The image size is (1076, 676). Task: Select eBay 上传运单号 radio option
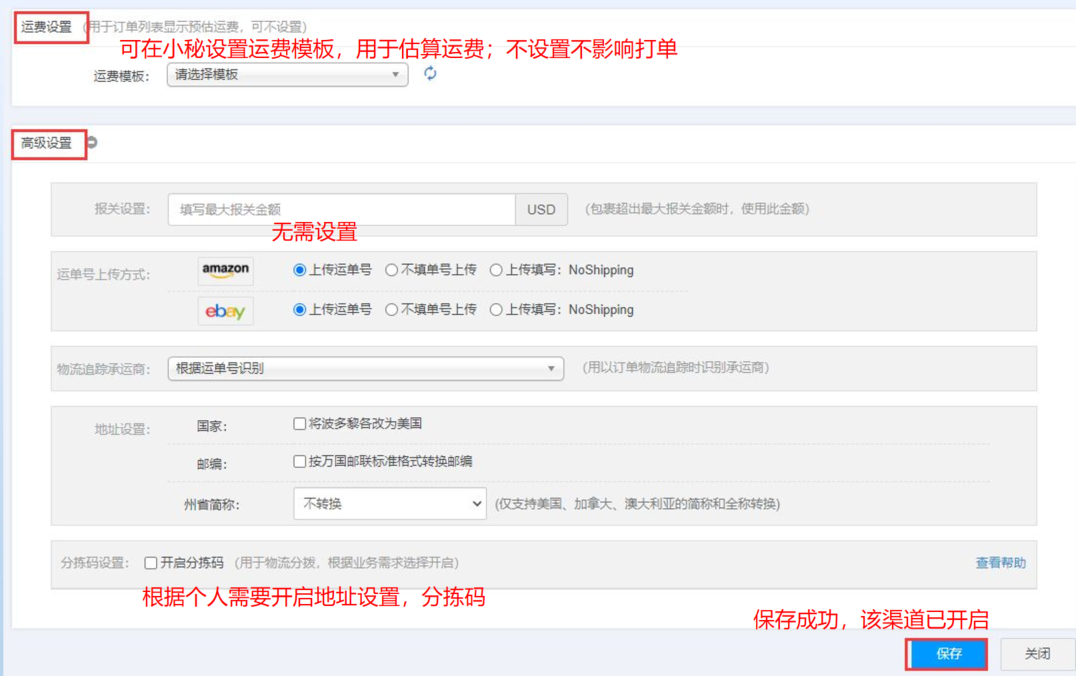point(299,310)
